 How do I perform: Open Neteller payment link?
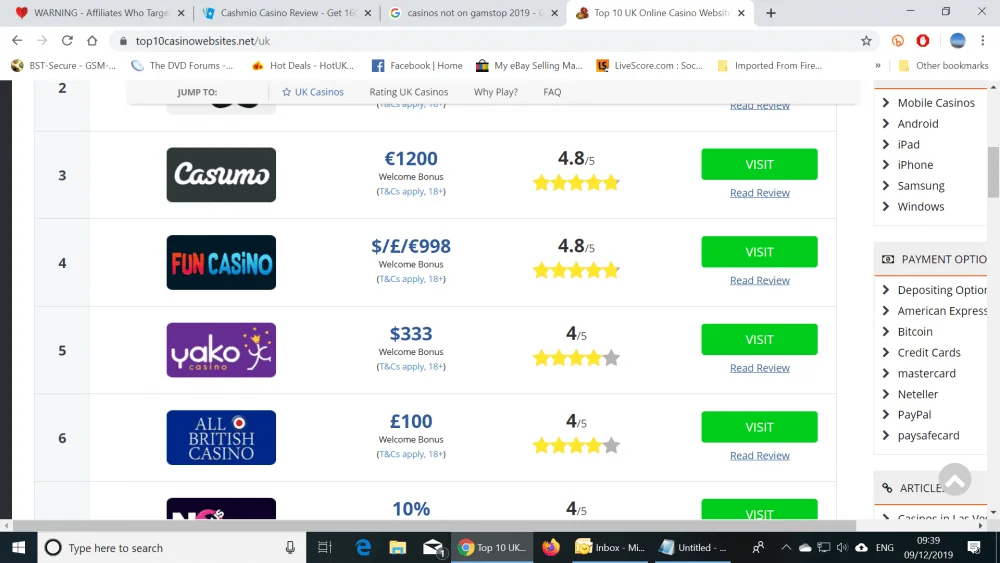[x=918, y=394]
